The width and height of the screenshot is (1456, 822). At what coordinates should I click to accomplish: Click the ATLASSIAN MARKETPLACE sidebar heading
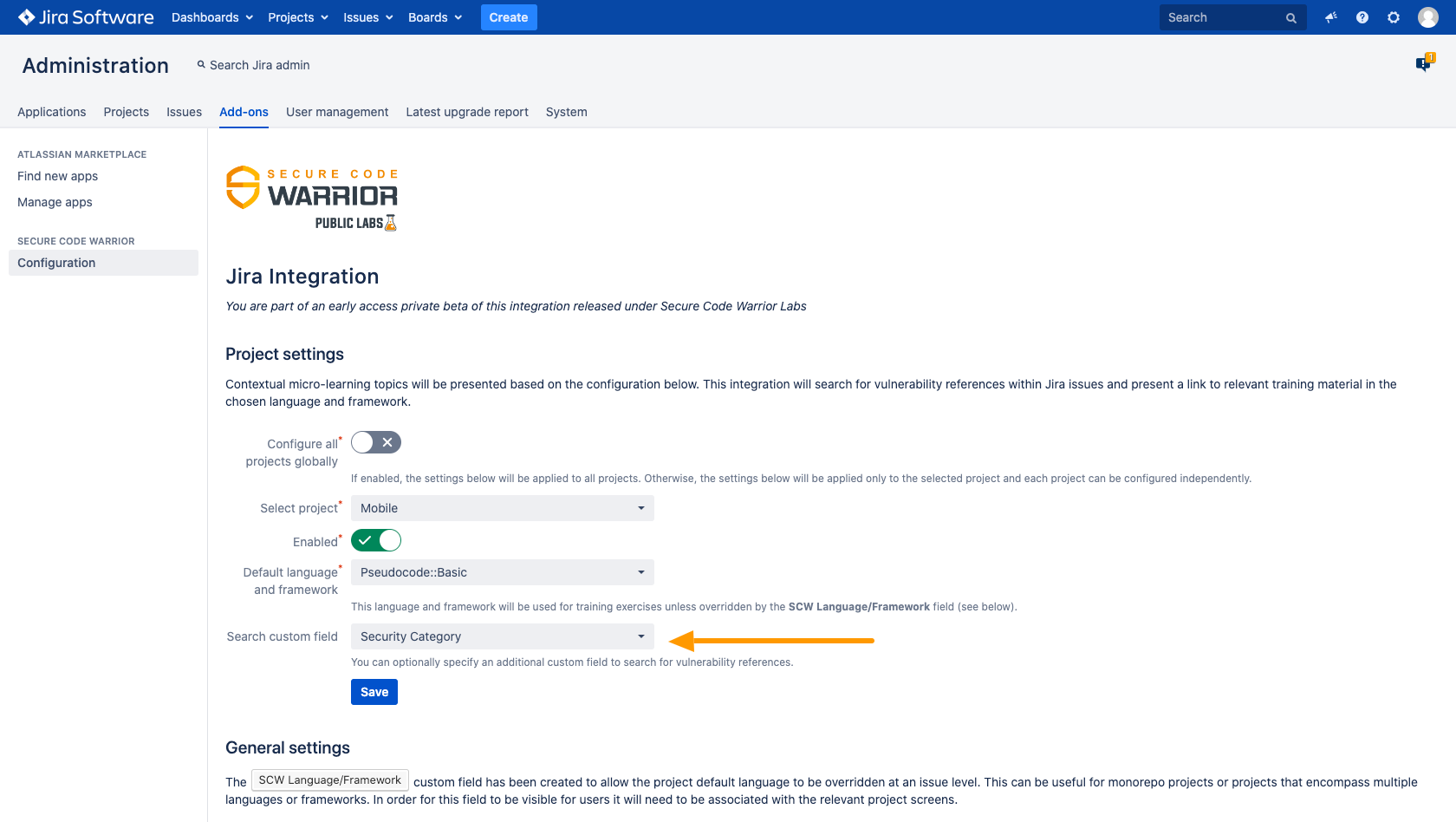click(82, 154)
